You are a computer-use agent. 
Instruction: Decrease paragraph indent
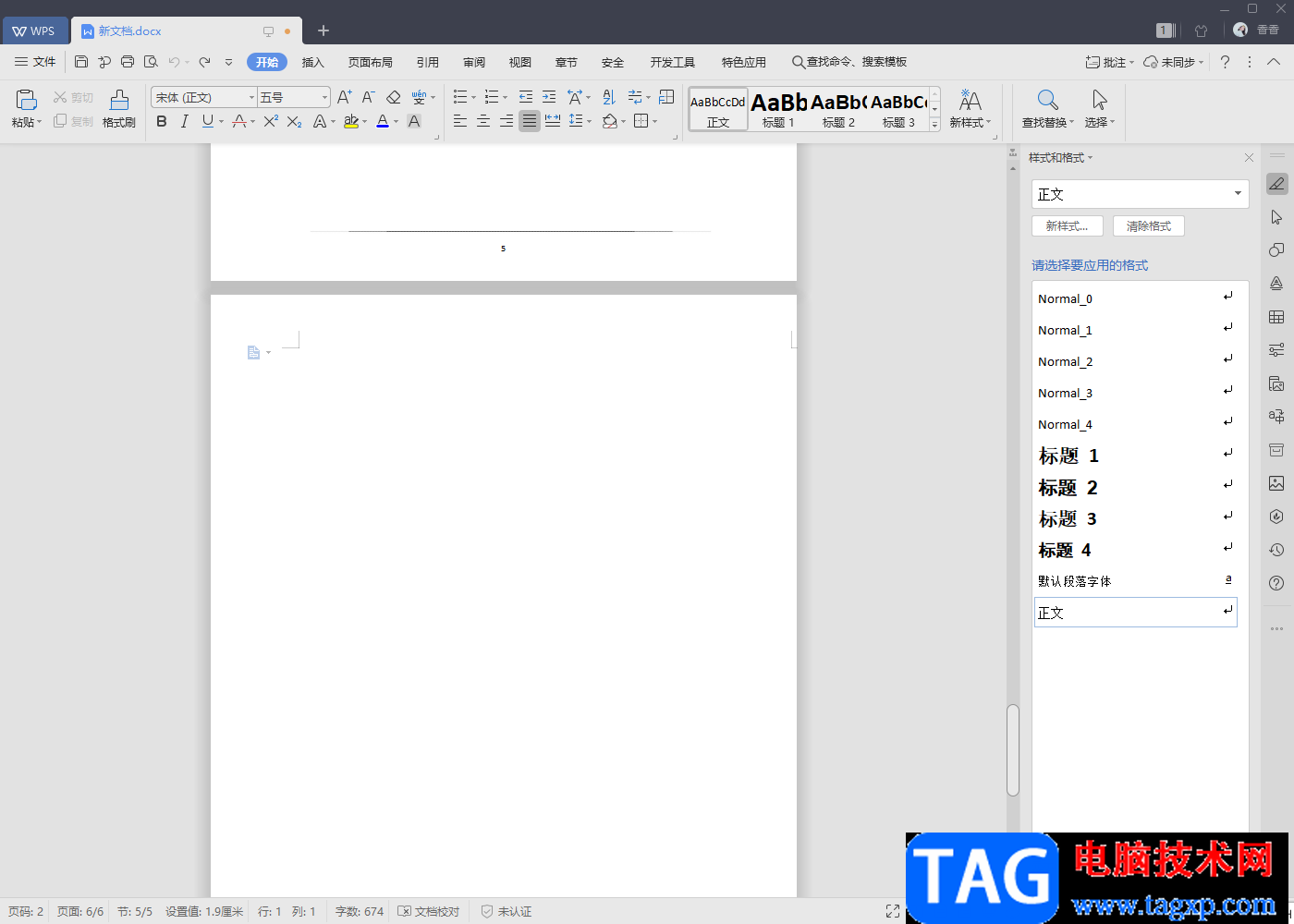[526, 97]
